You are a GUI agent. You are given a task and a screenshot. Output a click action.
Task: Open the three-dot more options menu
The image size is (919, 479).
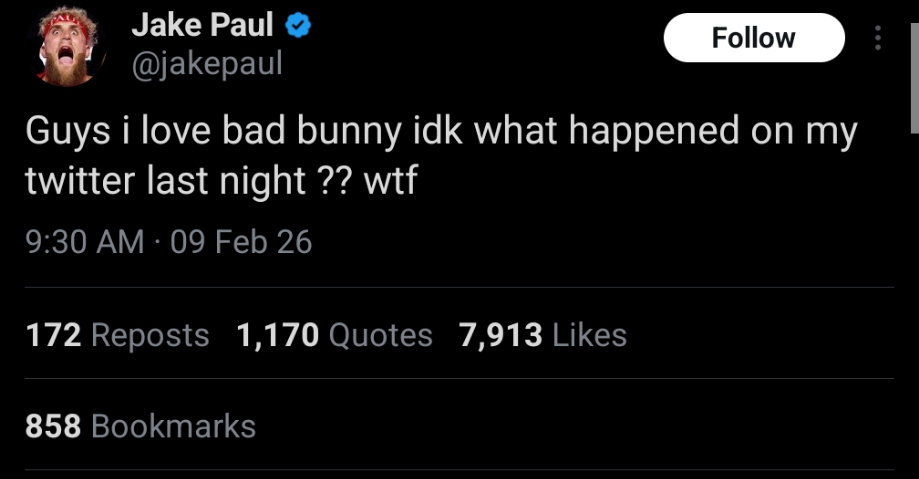(878, 38)
